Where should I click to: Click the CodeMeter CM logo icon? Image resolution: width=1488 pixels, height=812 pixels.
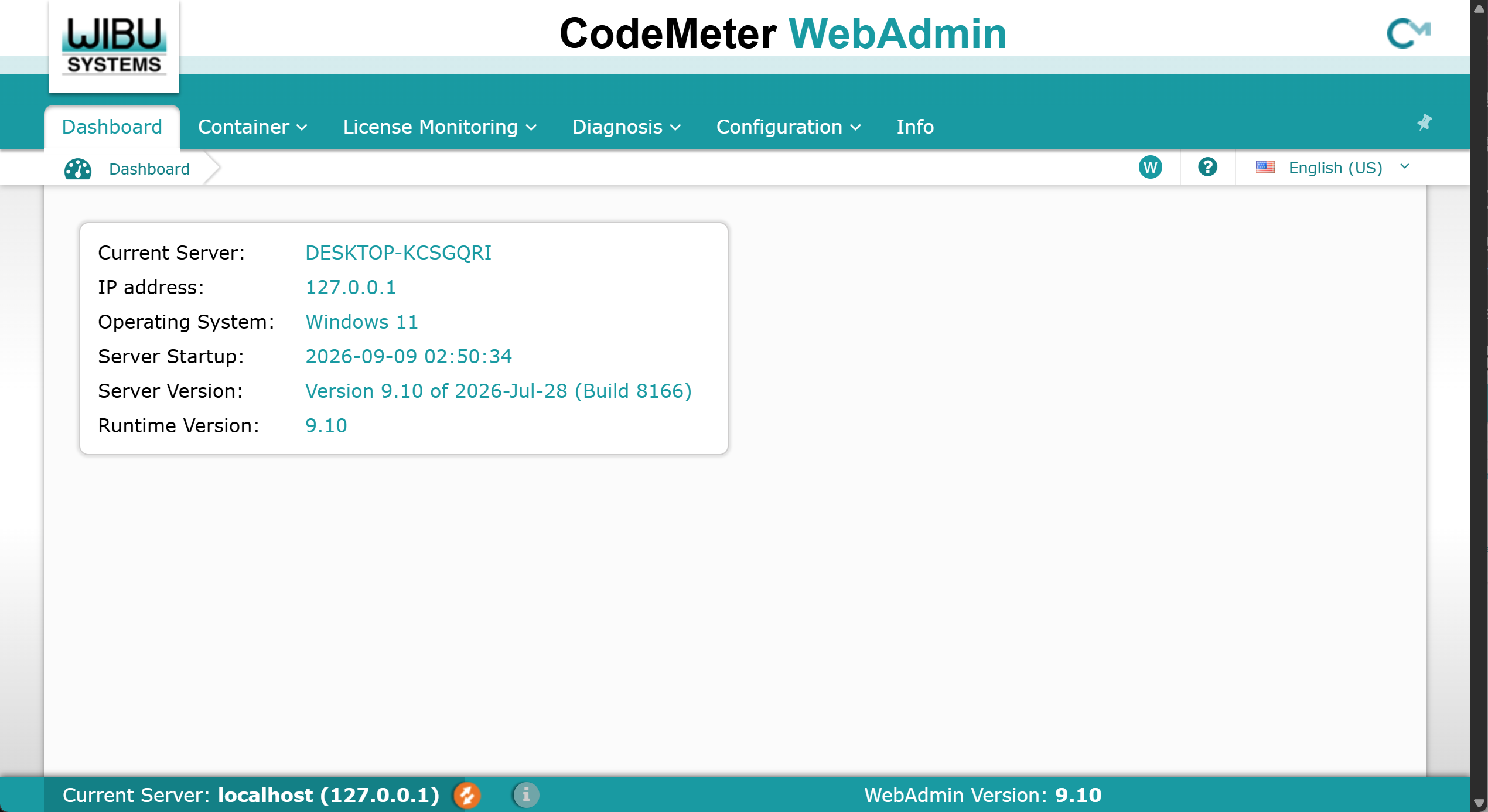pos(1408,33)
